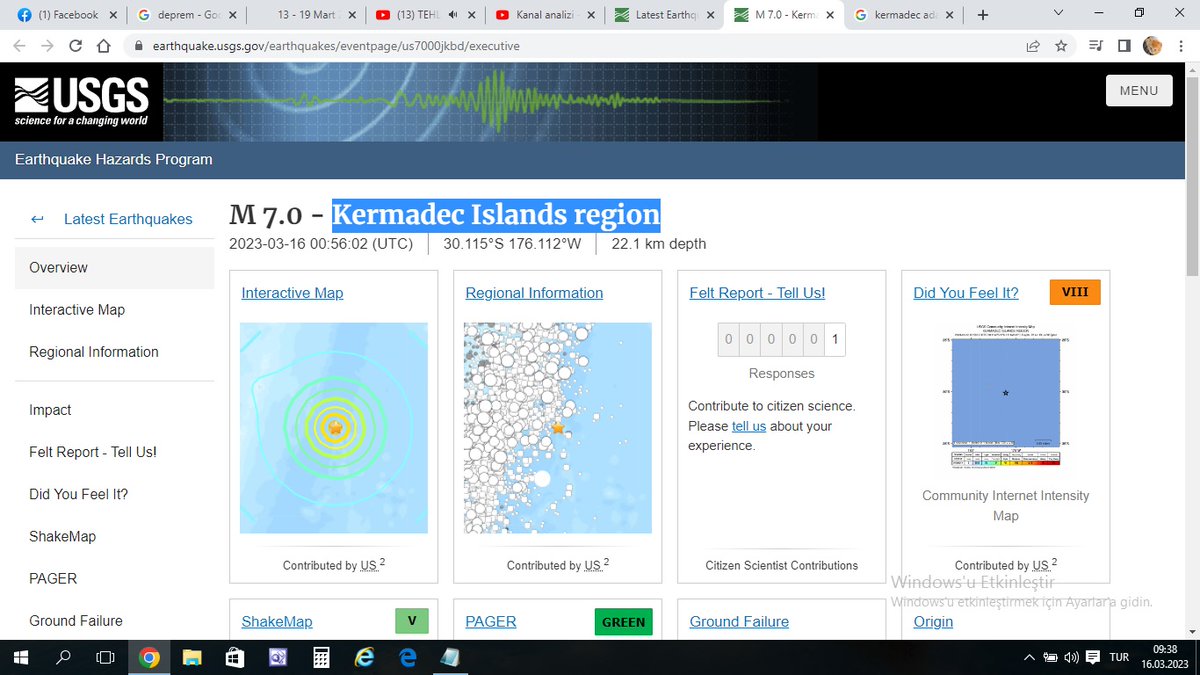Open the Community Internet Intensity Map thumbnail
Viewport: 1200px width, 675px height.
click(x=1005, y=398)
